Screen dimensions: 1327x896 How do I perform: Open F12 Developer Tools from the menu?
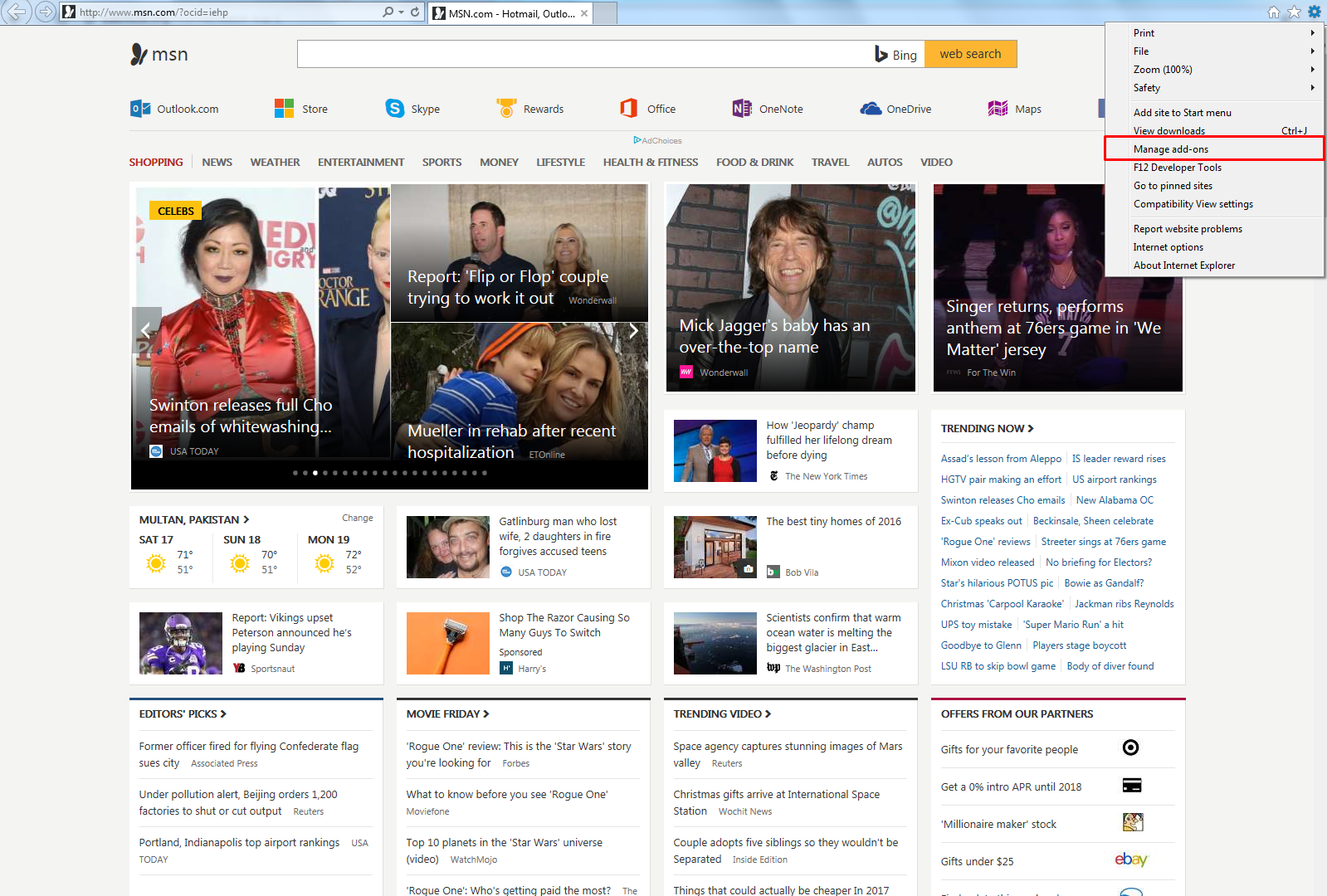pyautogui.click(x=1214, y=168)
